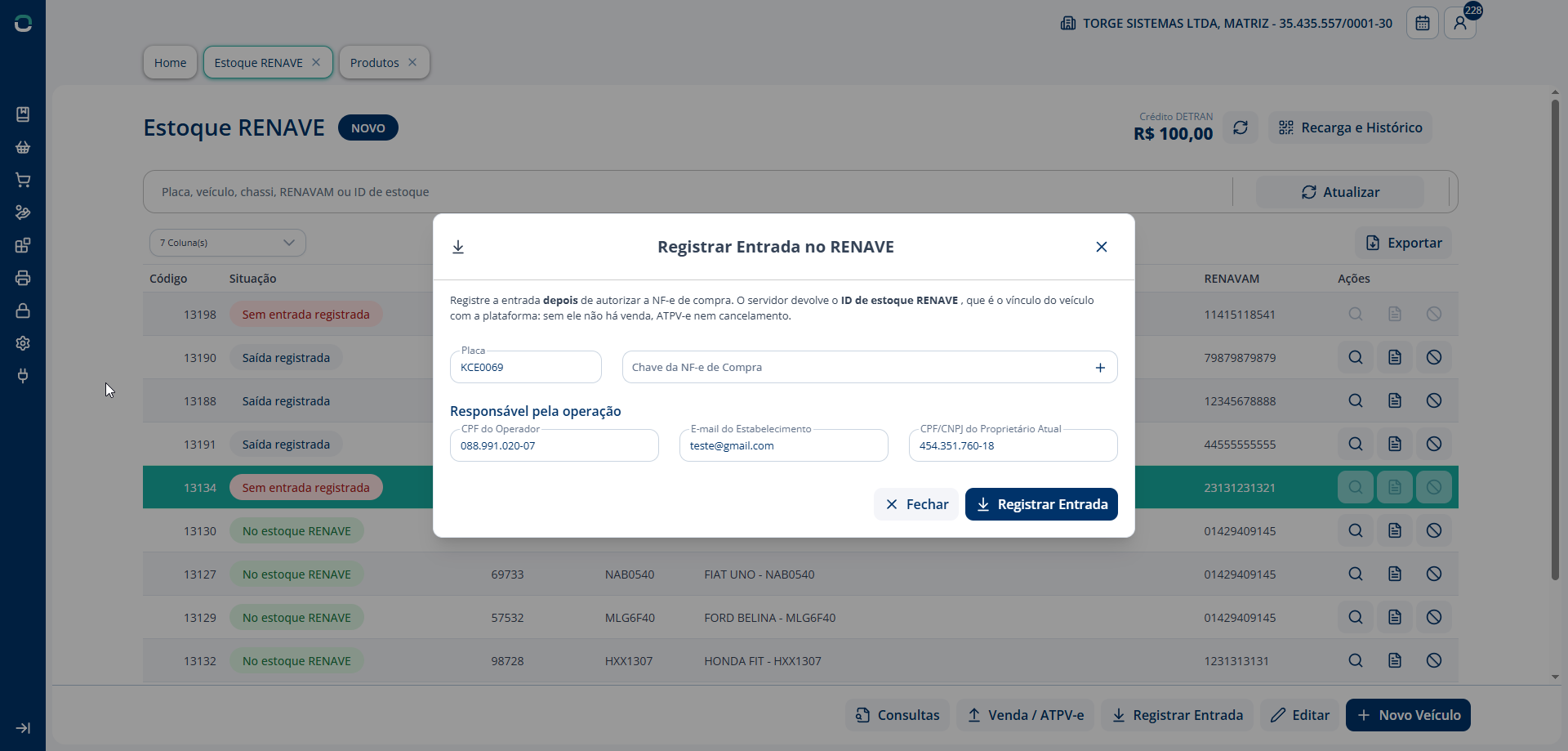
Task: Open Recarga e Histórico
Action: [1350, 127]
